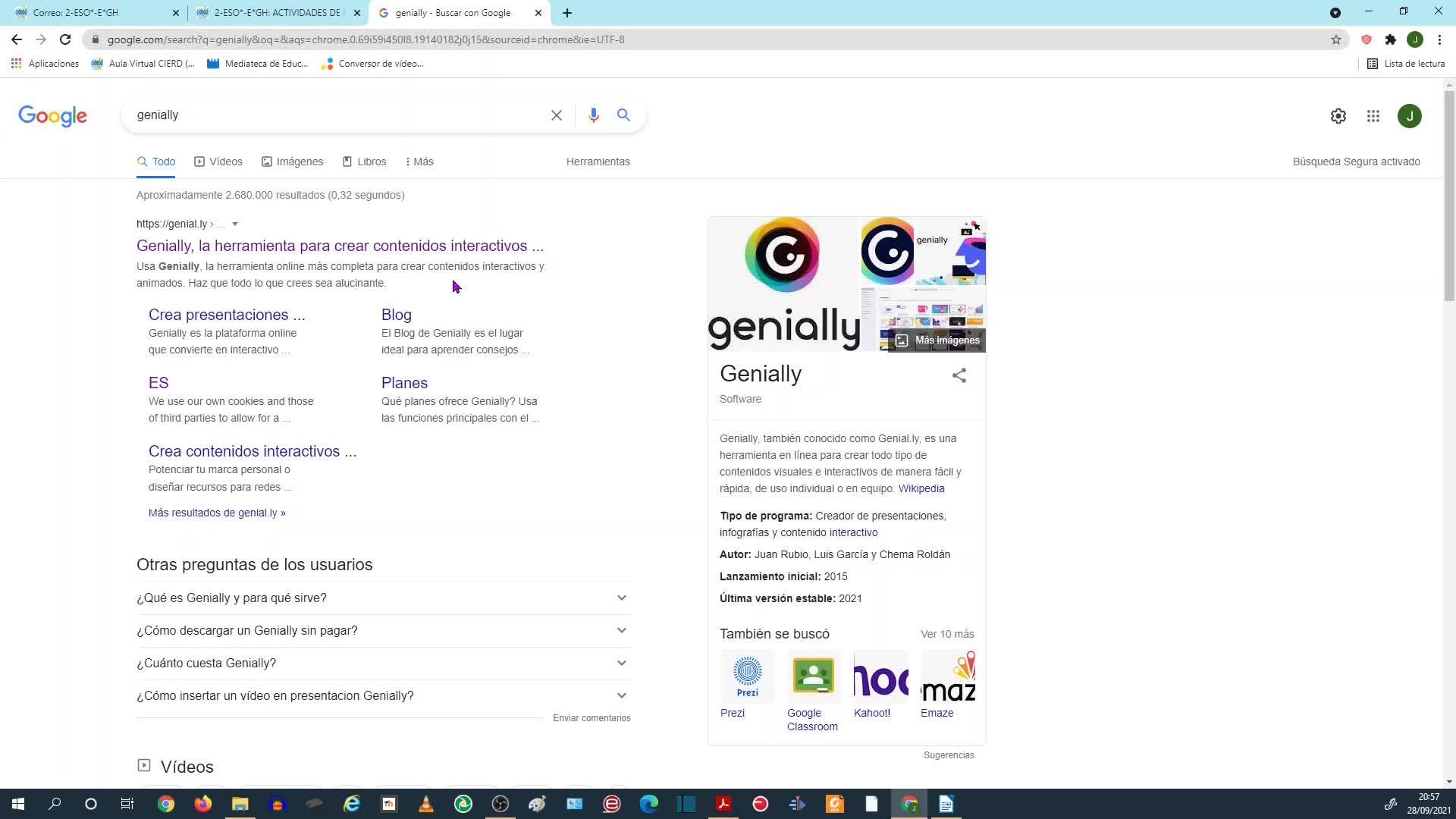Open "Más imágenes" thumbnail overlay
Screen dimensions: 1456x819
[x=937, y=340]
